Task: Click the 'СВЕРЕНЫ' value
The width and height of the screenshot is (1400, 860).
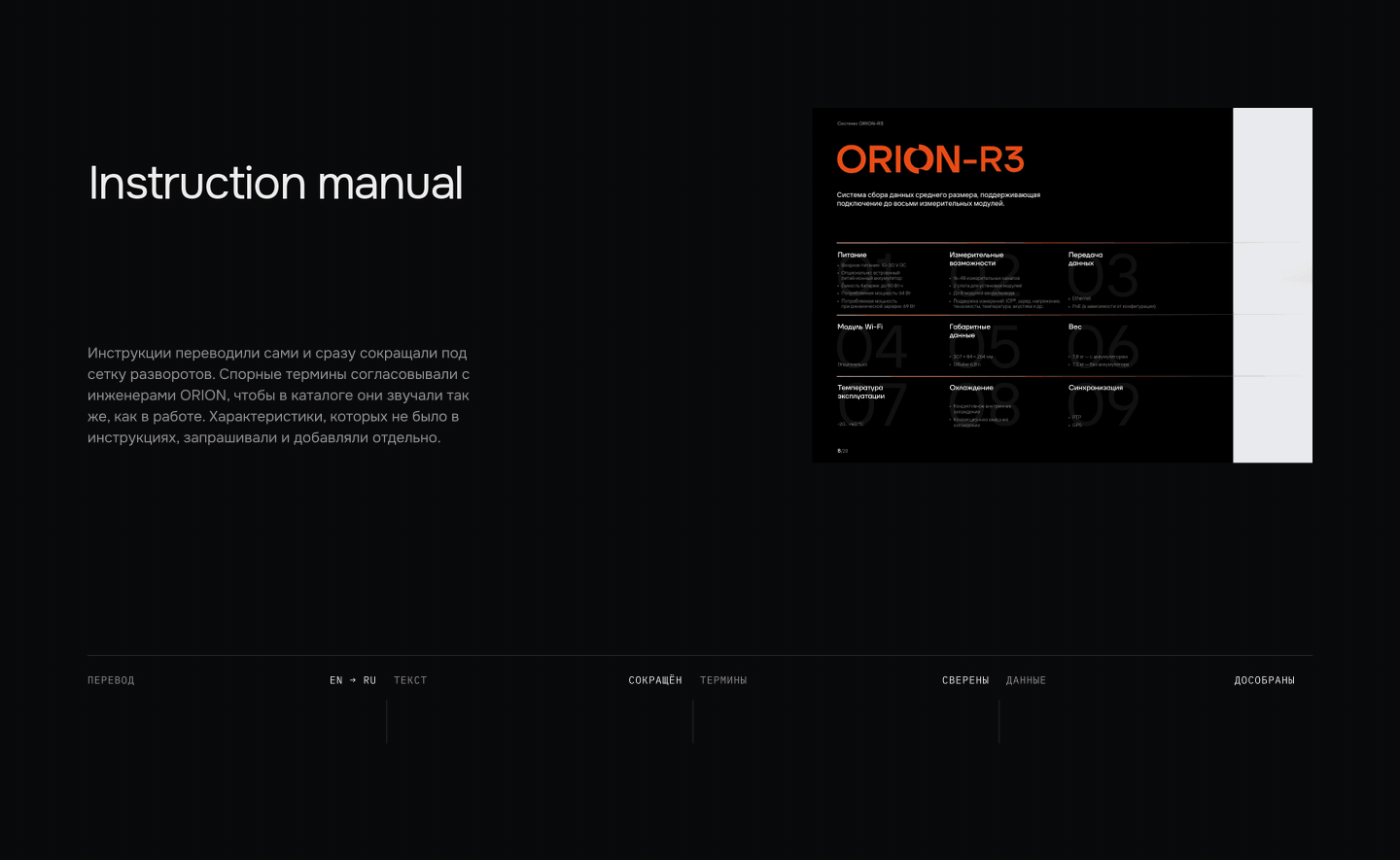Action: (x=965, y=680)
